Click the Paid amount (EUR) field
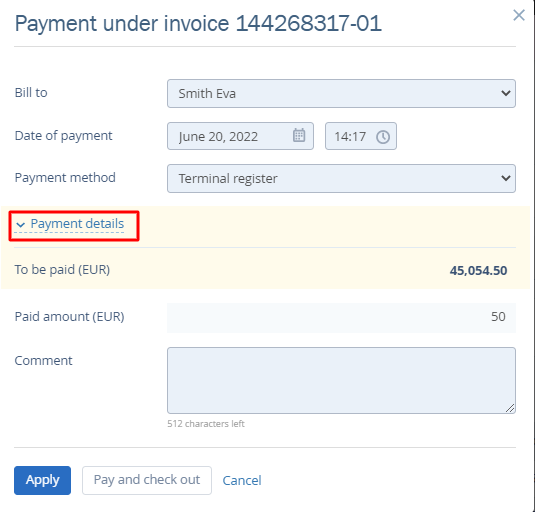 tap(341, 318)
